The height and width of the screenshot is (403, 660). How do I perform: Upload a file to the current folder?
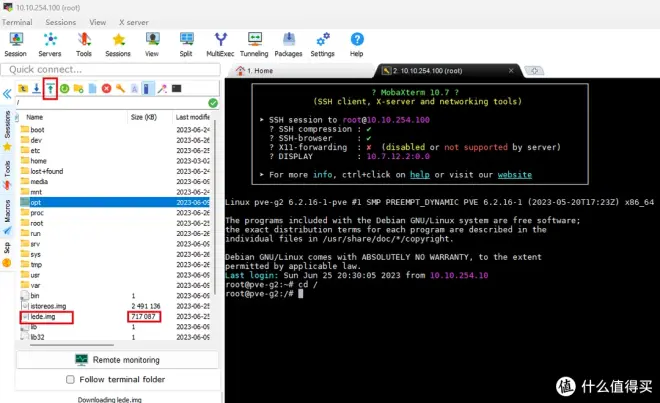point(51,88)
